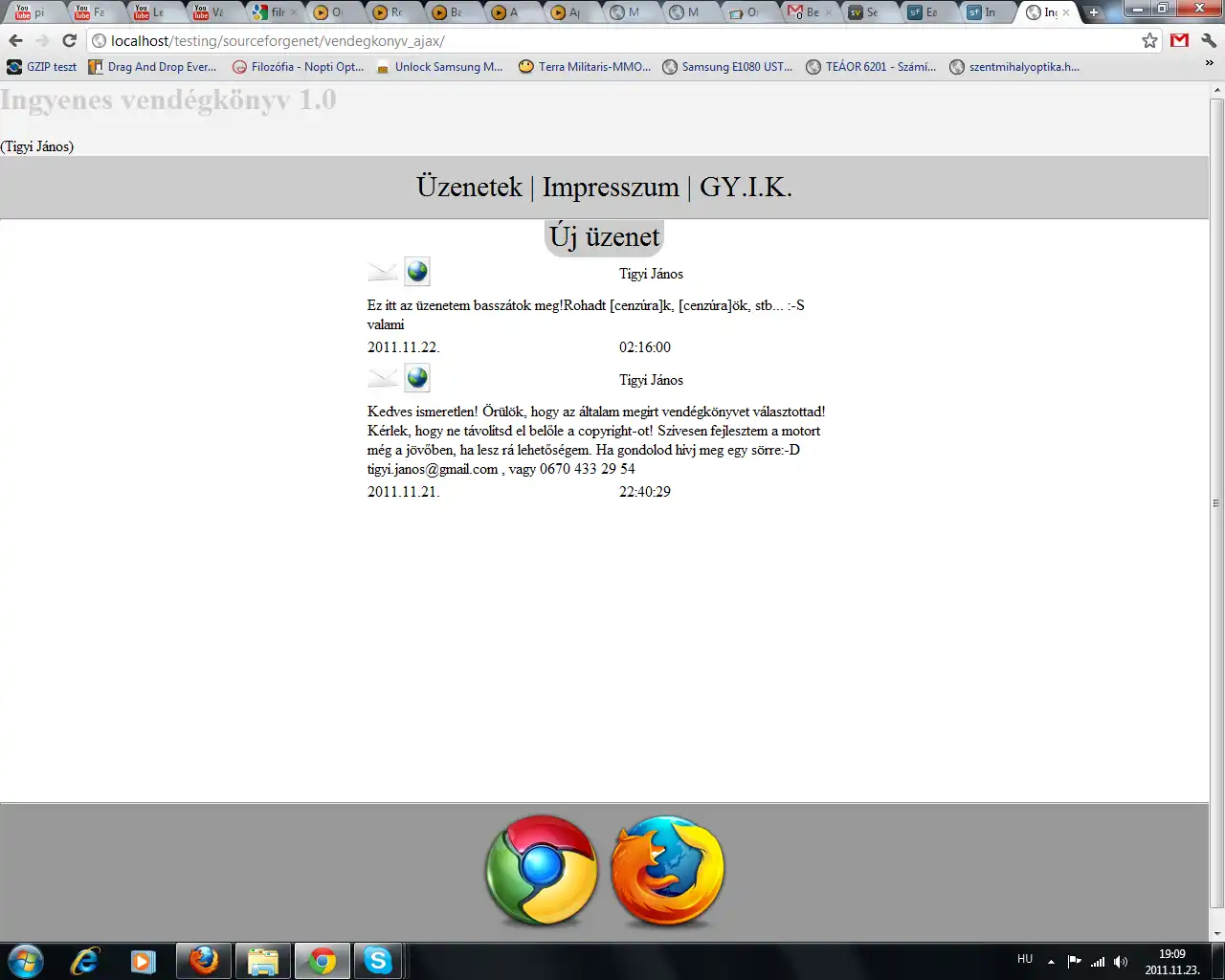Click the page's vertical scrollbar thumb
The height and width of the screenshot is (980, 1225).
click(1216, 502)
